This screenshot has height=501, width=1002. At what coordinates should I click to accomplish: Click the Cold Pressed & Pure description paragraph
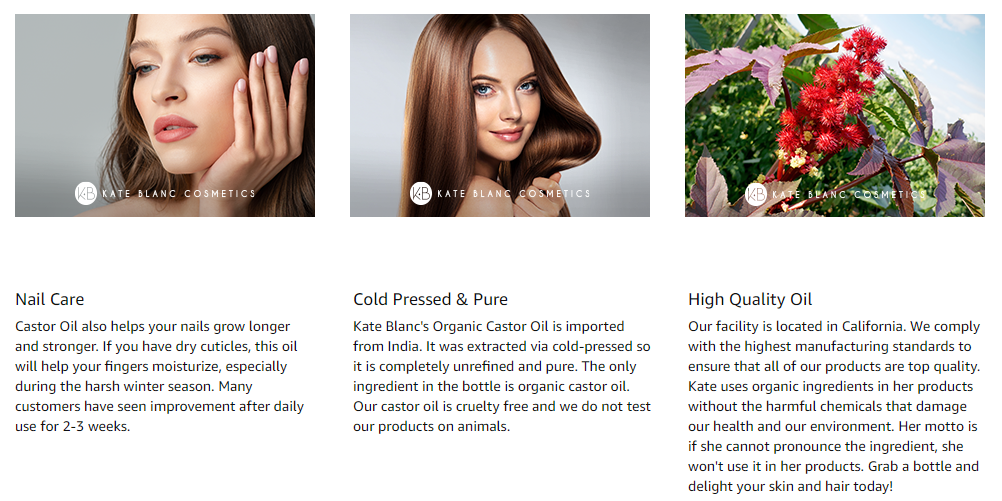click(502, 376)
